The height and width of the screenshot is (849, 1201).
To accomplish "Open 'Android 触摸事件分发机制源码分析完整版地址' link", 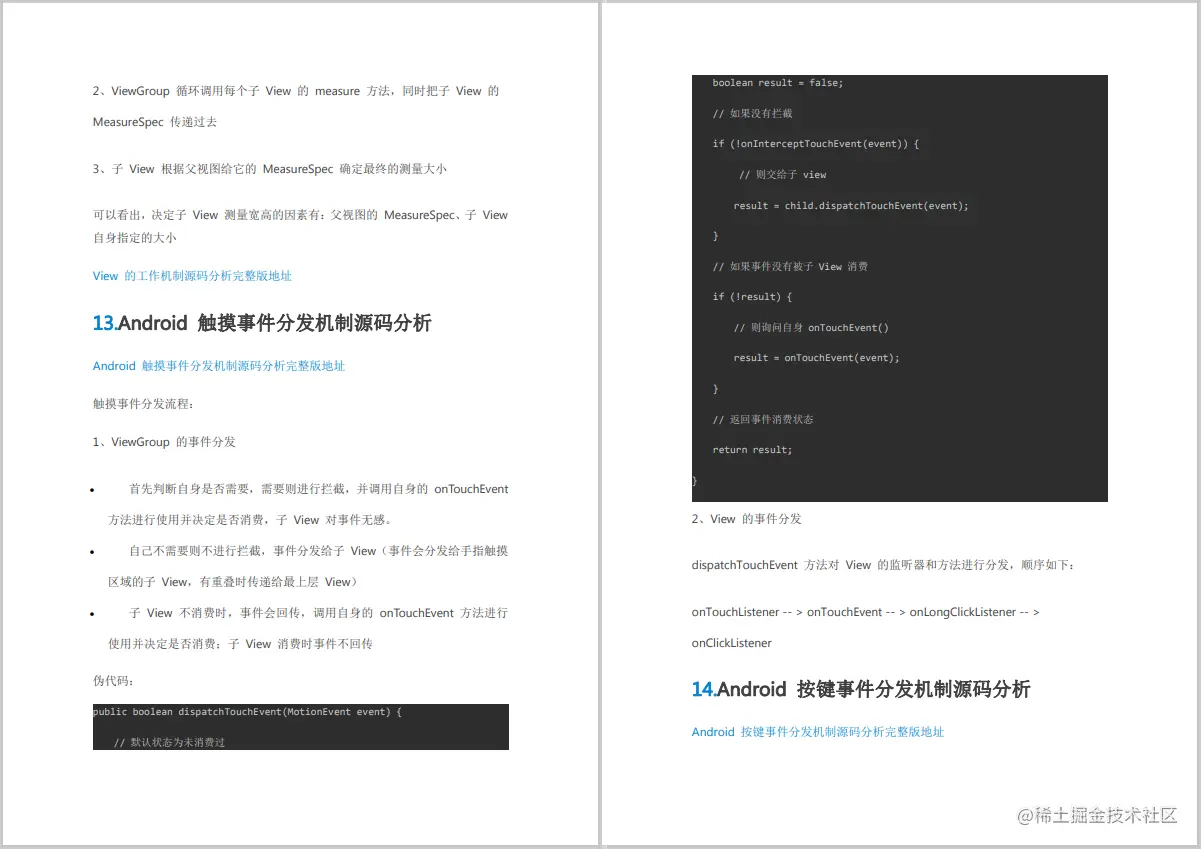I will (x=219, y=366).
